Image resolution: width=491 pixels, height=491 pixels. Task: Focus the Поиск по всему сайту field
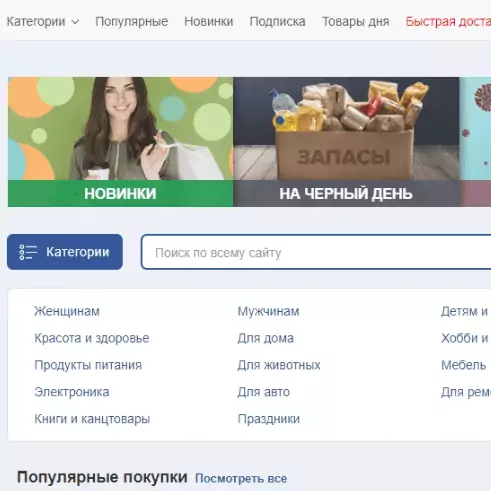pyautogui.click(x=316, y=252)
